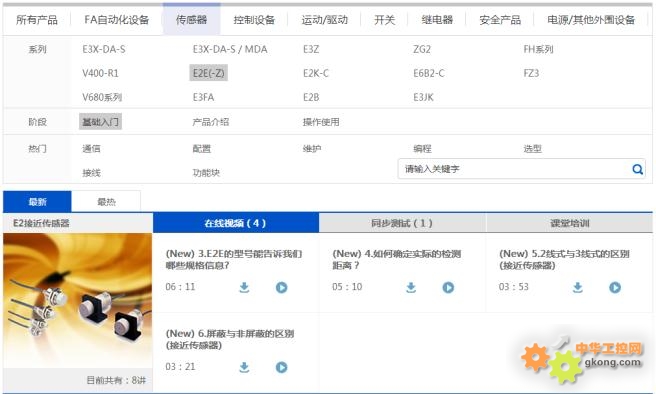The width and height of the screenshot is (656, 394).
Task: Click the keyword search input field
Action: (x=515, y=169)
